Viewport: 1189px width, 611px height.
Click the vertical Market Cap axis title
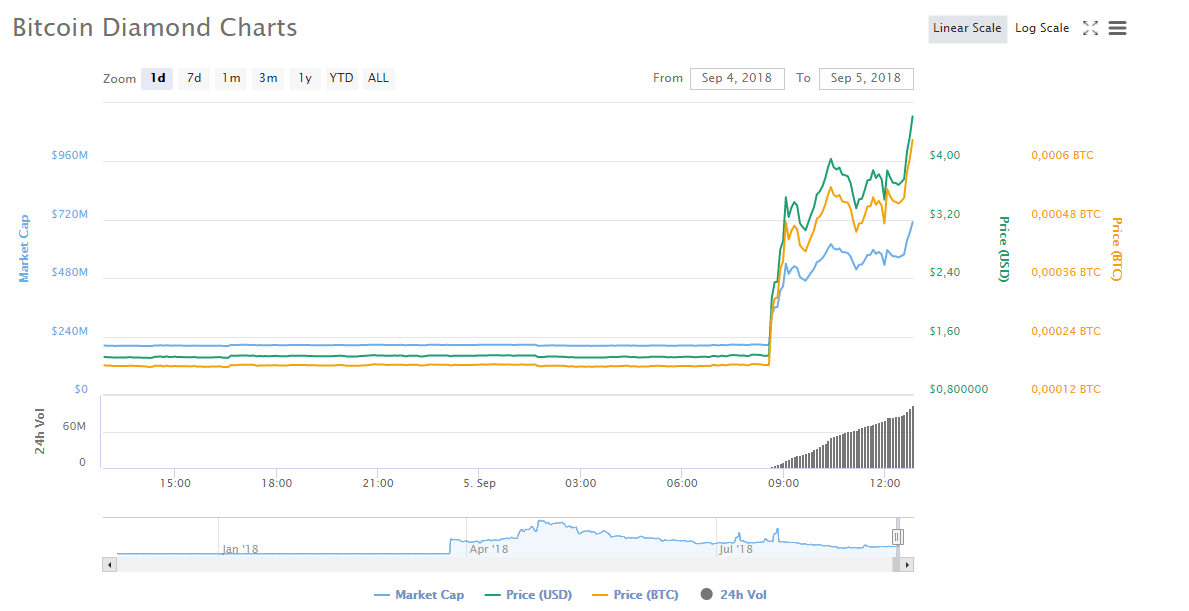pyautogui.click(x=24, y=249)
